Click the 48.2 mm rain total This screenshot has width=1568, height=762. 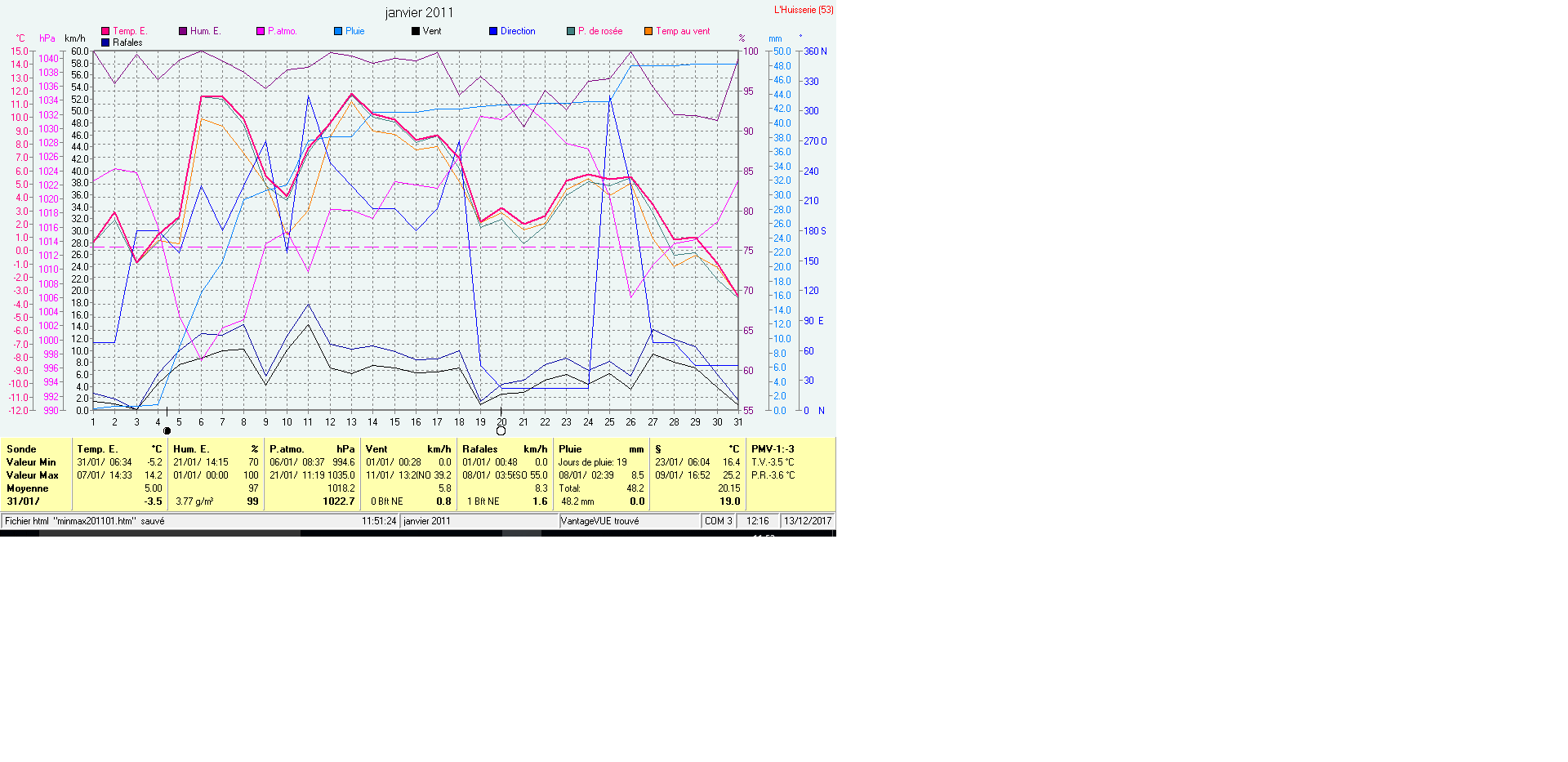tap(577, 501)
